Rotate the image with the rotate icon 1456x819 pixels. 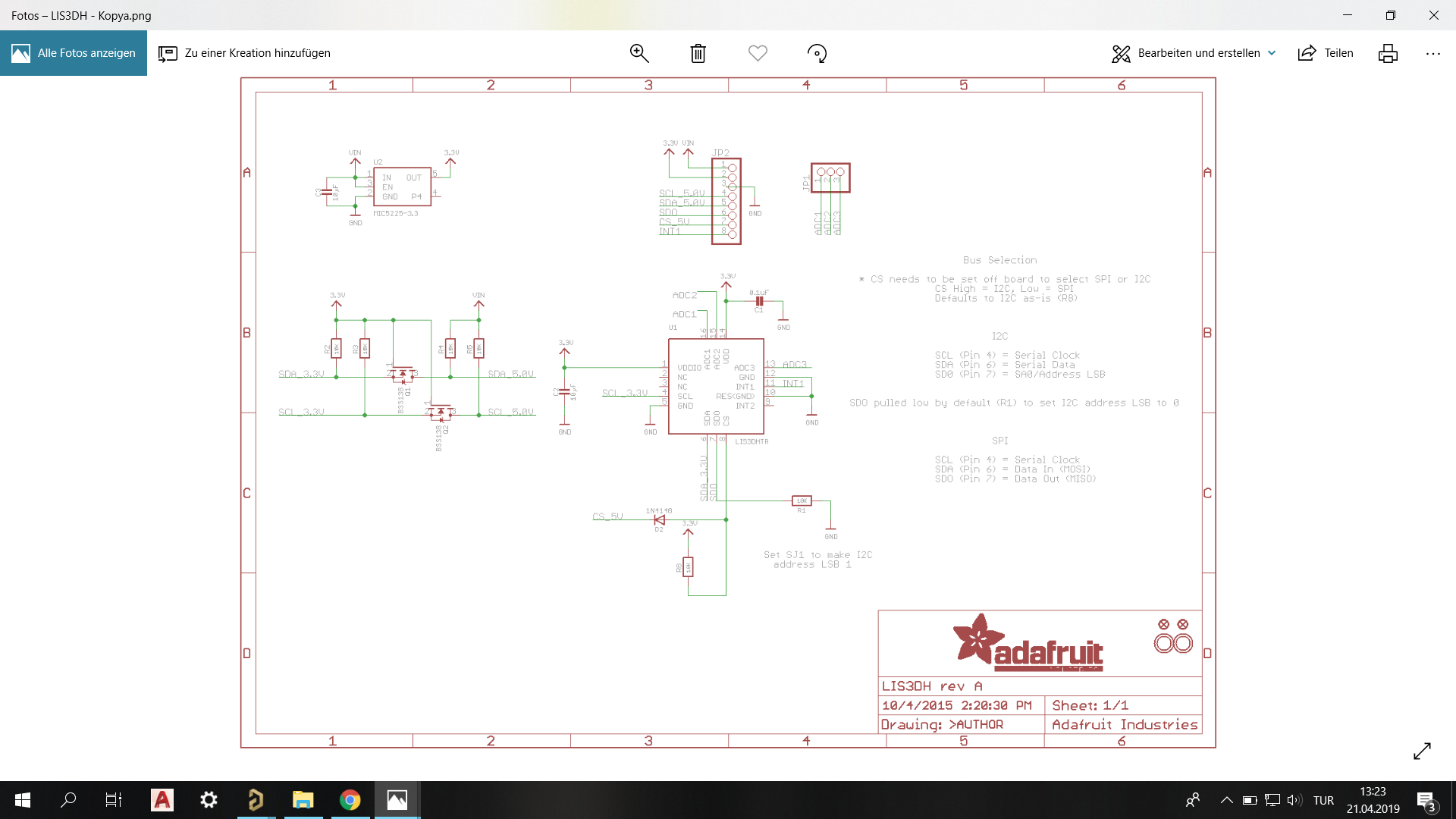tap(817, 53)
